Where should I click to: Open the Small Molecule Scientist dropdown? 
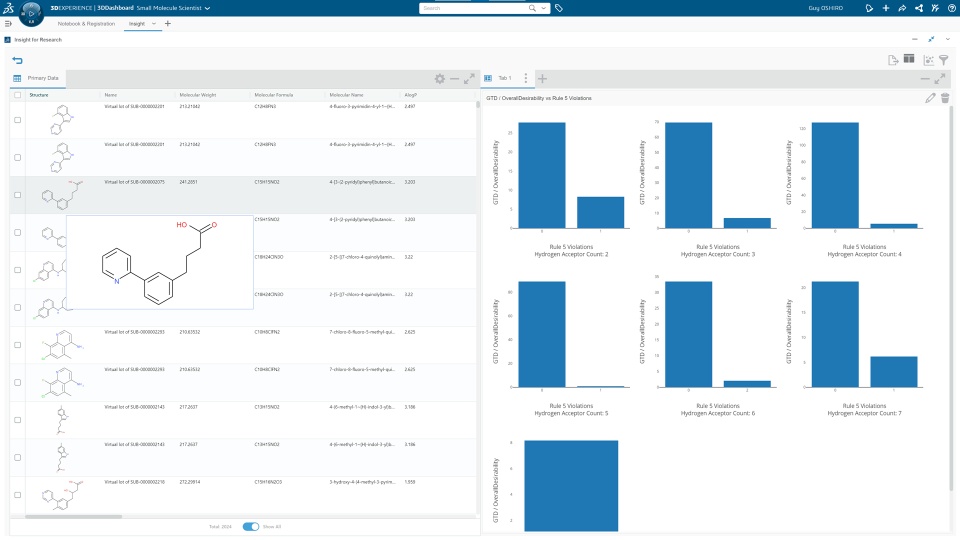[x=207, y=9]
